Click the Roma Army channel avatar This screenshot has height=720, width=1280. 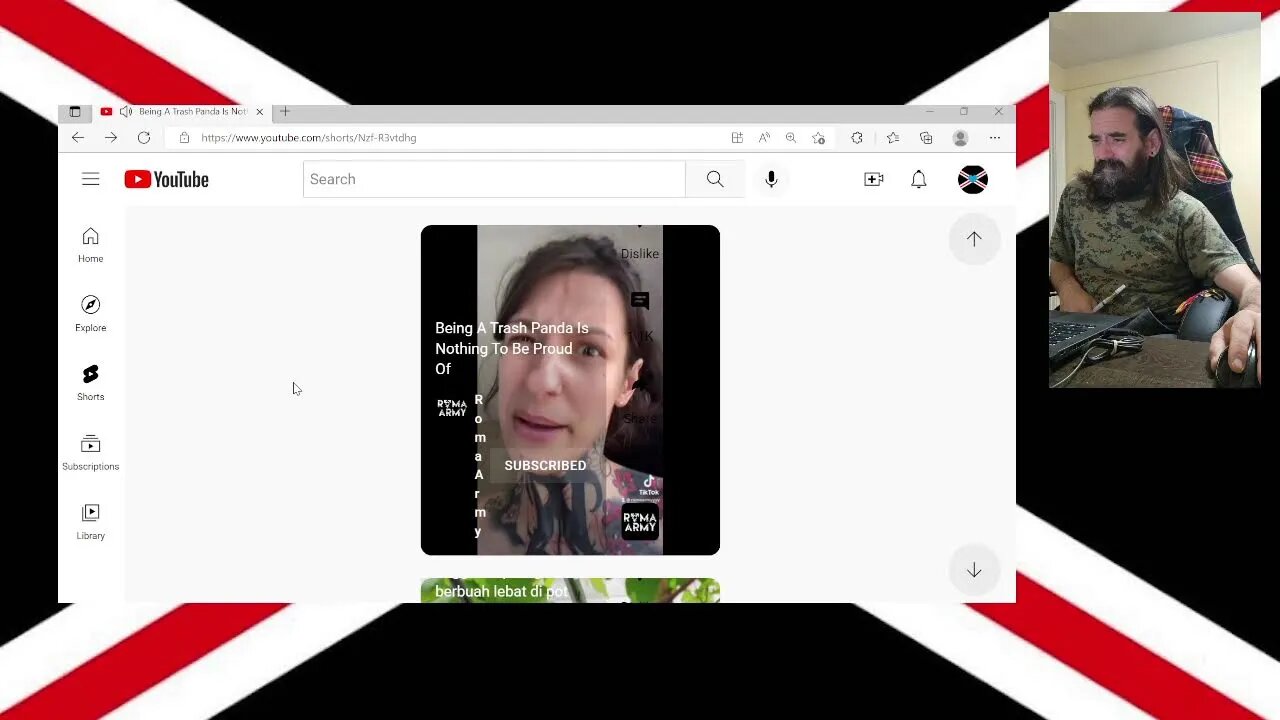click(452, 408)
